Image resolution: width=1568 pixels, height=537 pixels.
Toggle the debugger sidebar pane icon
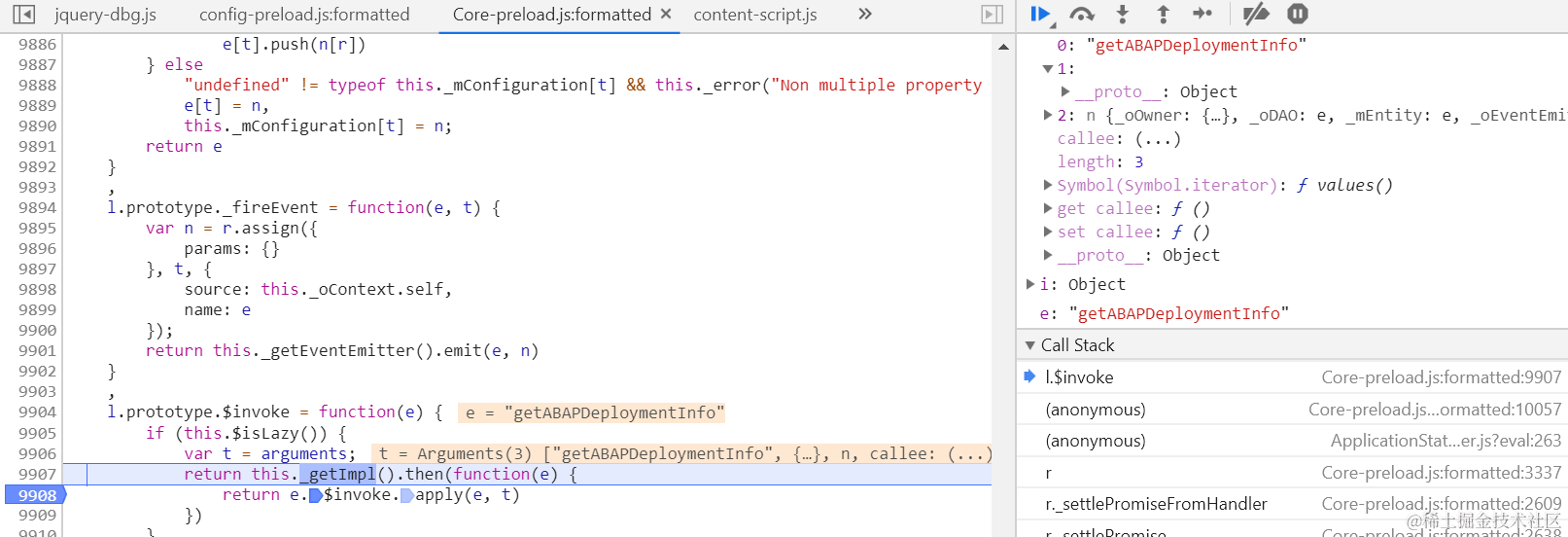click(992, 15)
